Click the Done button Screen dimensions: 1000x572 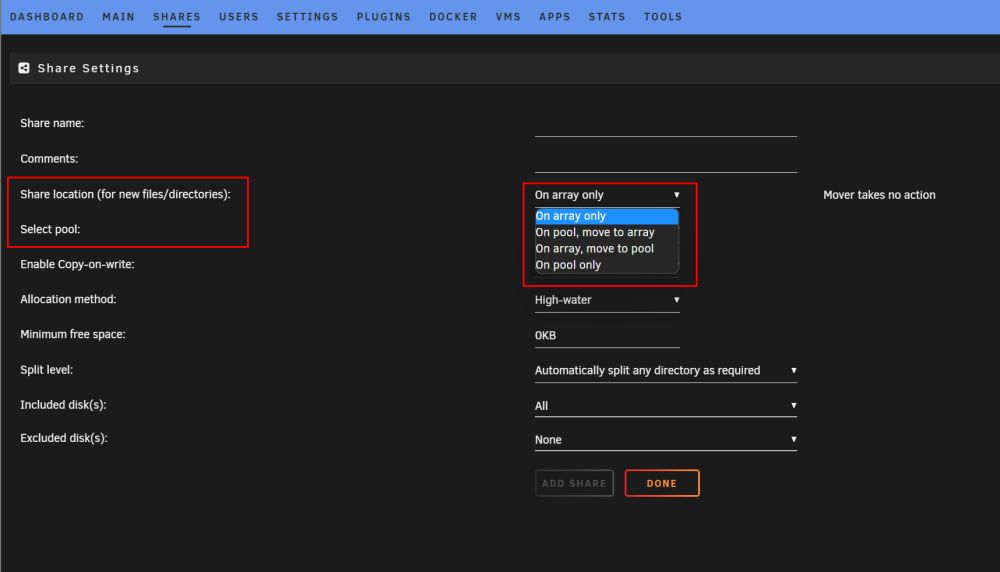662,483
